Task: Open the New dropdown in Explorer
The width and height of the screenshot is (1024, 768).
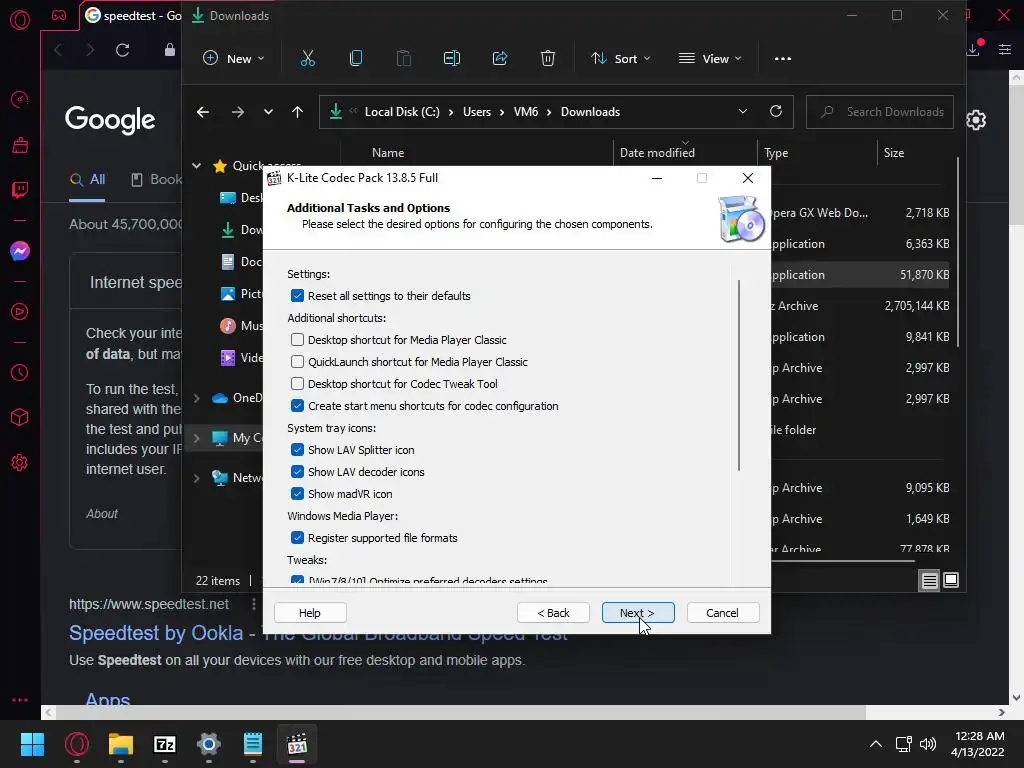Action: point(234,59)
